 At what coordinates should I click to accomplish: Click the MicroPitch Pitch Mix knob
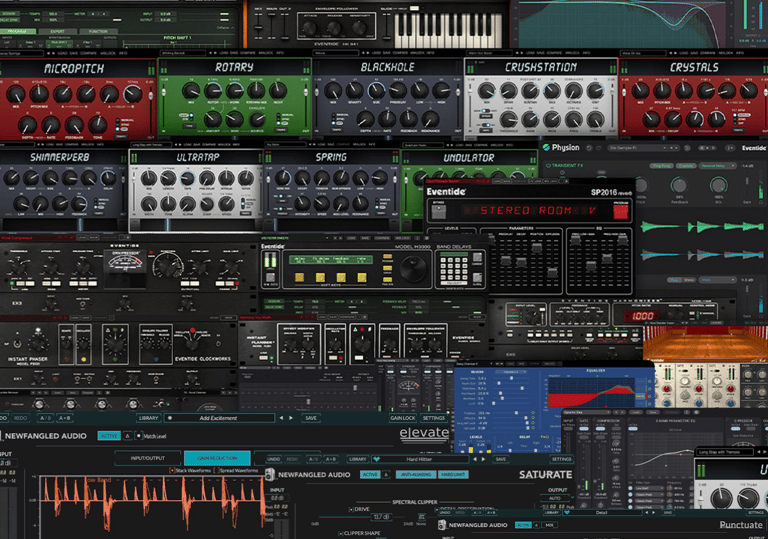click(40, 94)
